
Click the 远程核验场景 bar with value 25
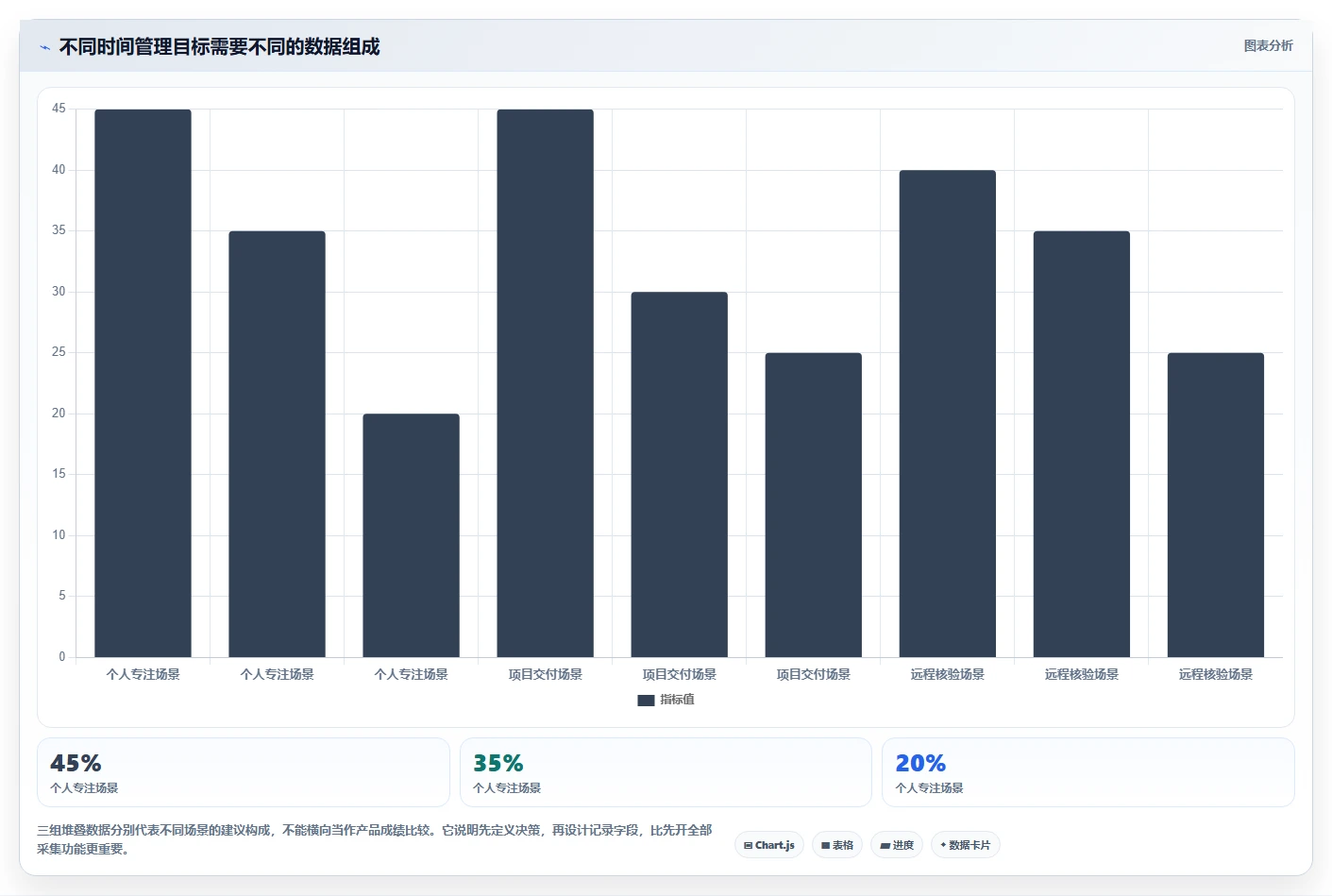tap(1215, 505)
